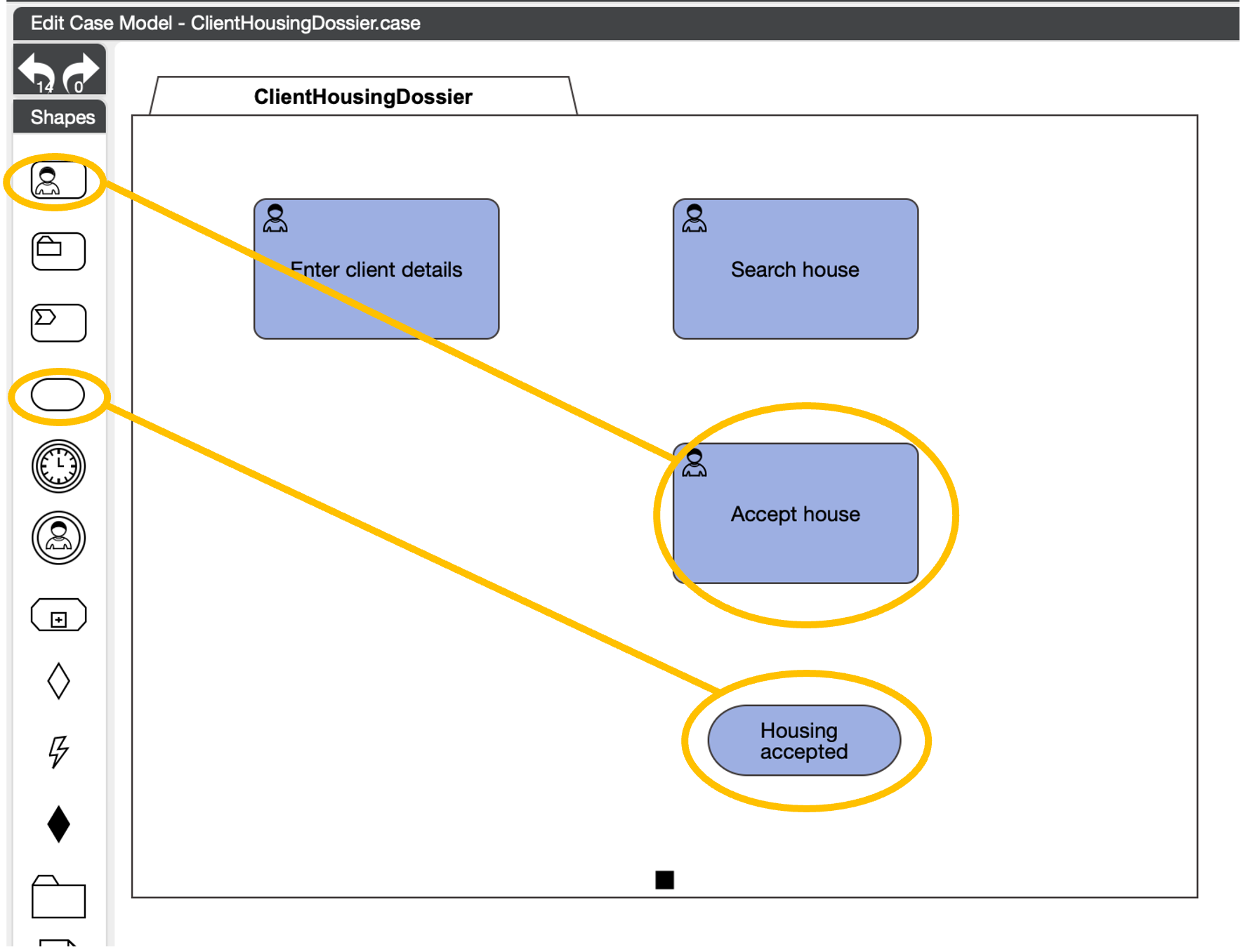Select the Process Task chevron shape
Screen dimensions: 1245x952
(58, 323)
